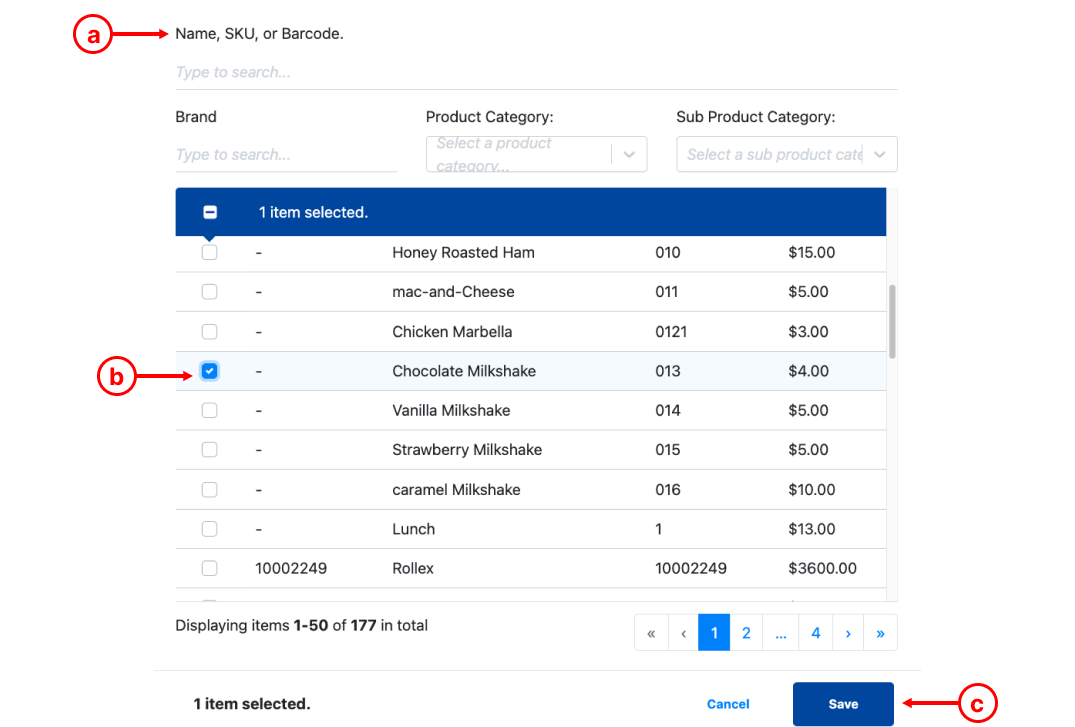Click the Cancel link
Image resolution: width=1075 pixels, height=727 pixels.
[x=728, y=704]
